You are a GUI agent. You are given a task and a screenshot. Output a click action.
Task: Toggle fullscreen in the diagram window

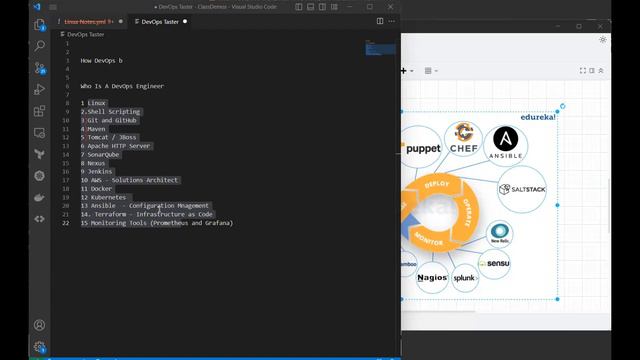coord(582,71)
